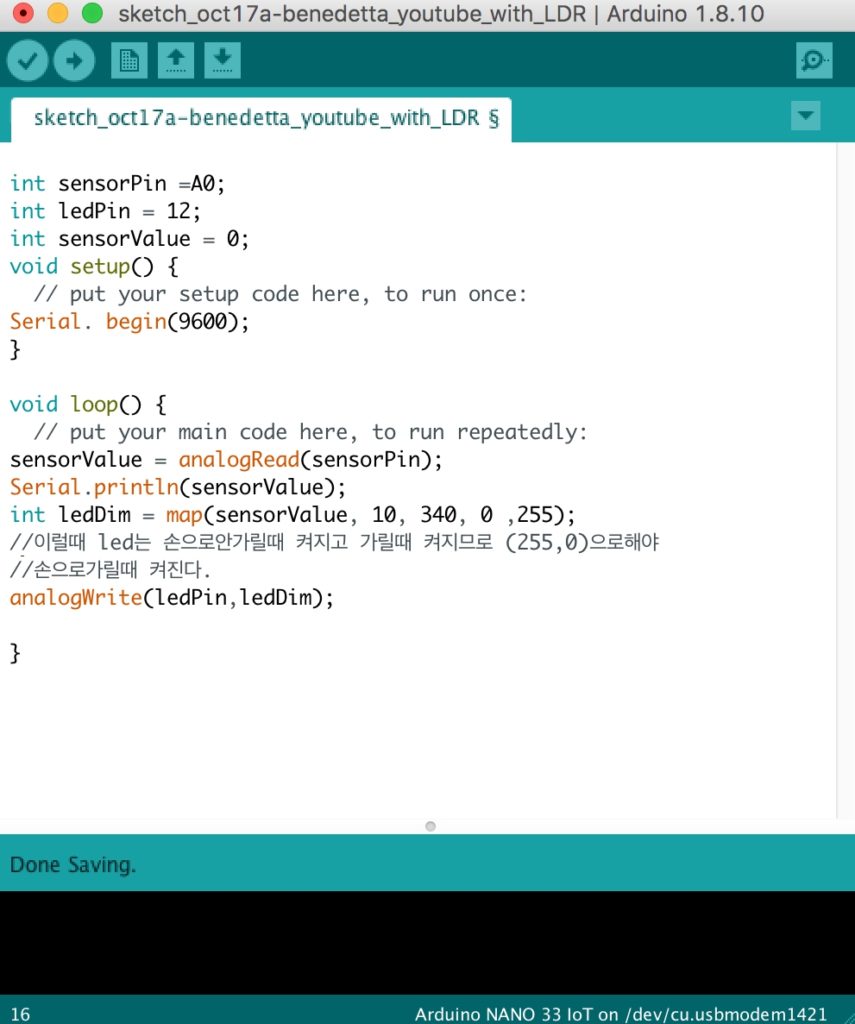Click the 'int ledDim = map(...)' line
The image size is (855, 1024).
[293, 515]
